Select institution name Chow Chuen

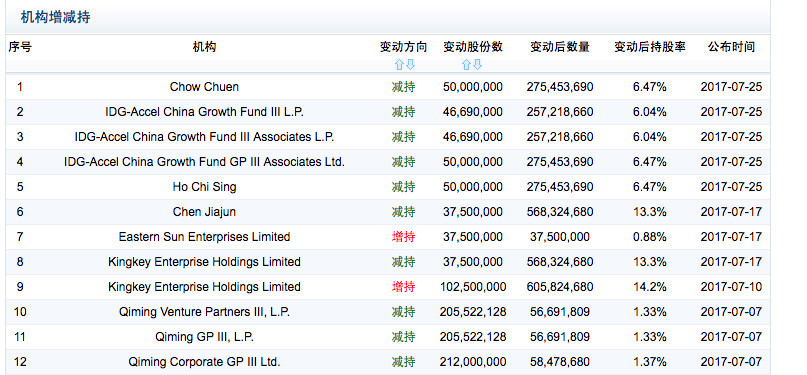click(x=204, y=87)
